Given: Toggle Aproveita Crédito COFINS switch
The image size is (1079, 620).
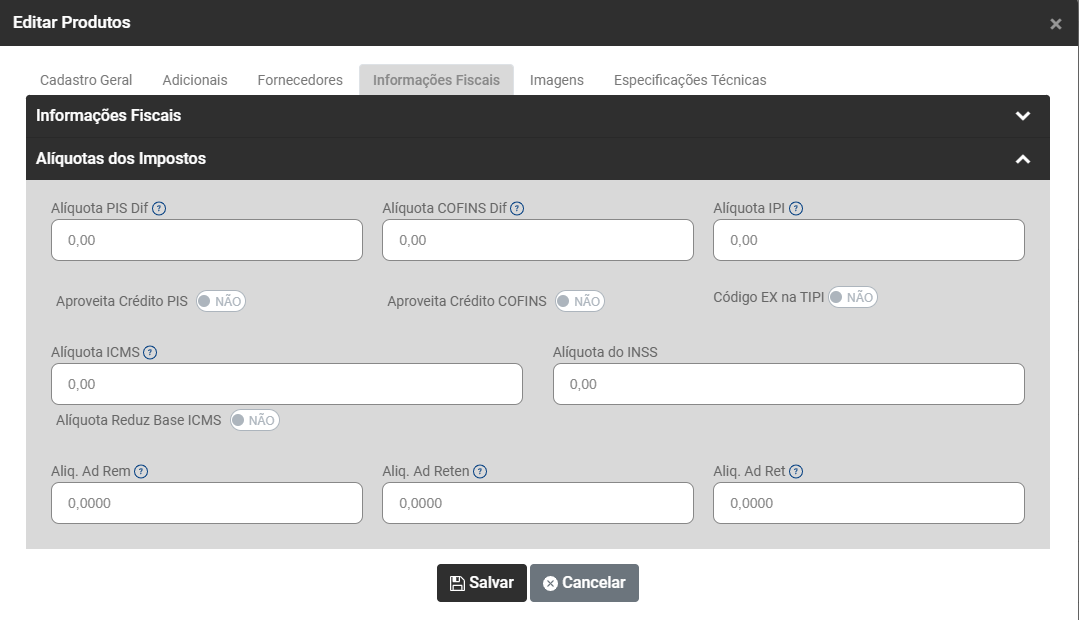Looking at the screenshot, I should [x=580, y=301].
